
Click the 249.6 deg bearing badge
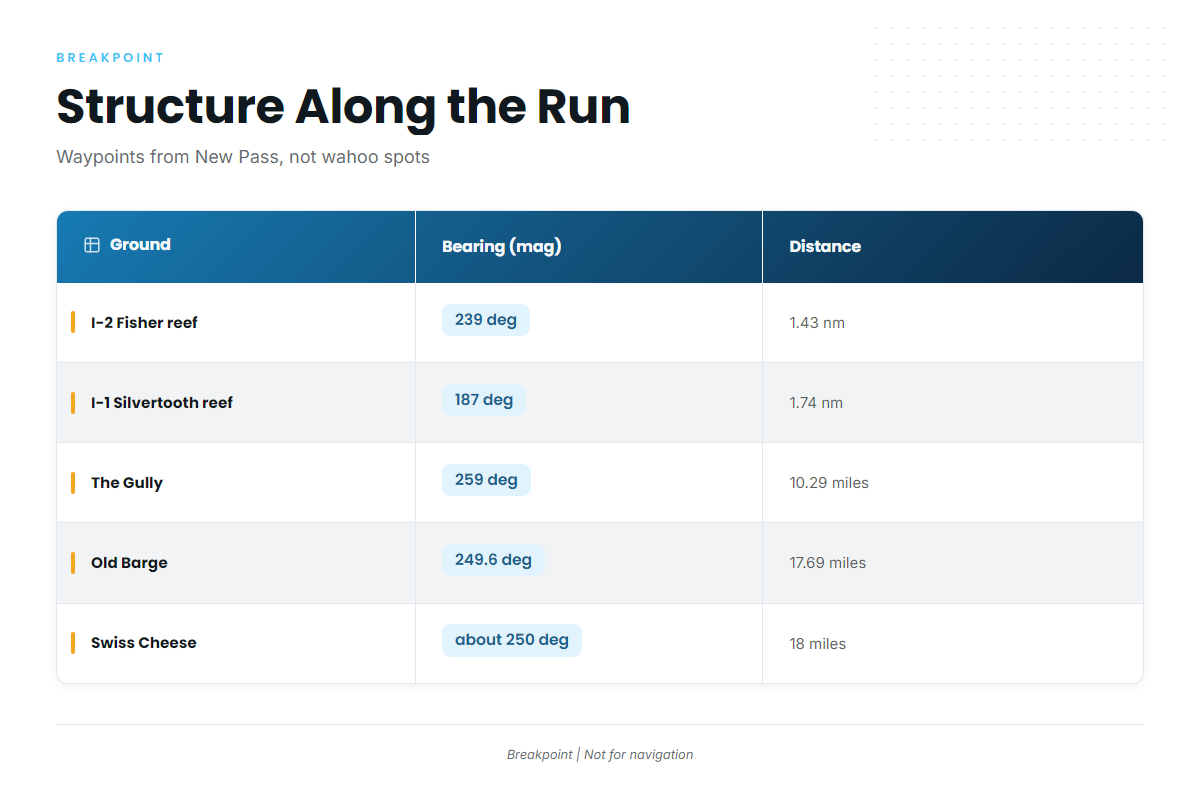[x=493, y=560]
